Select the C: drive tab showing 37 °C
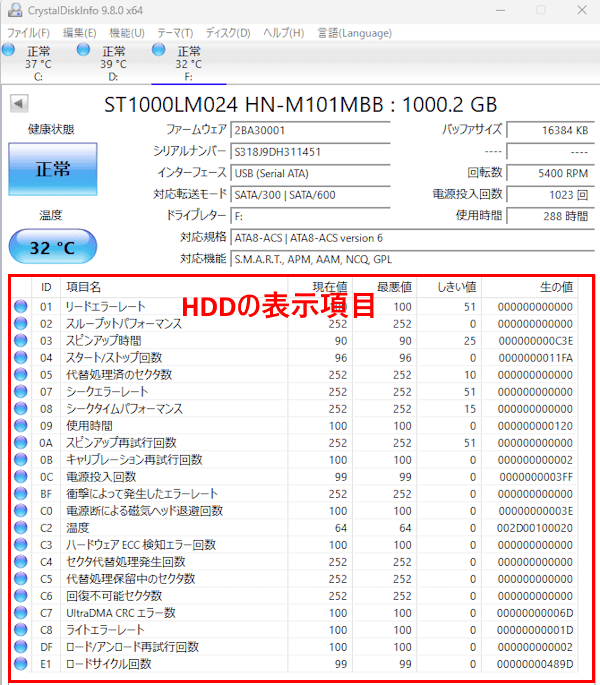Screen dimensions: 600x685 (38, 63)
